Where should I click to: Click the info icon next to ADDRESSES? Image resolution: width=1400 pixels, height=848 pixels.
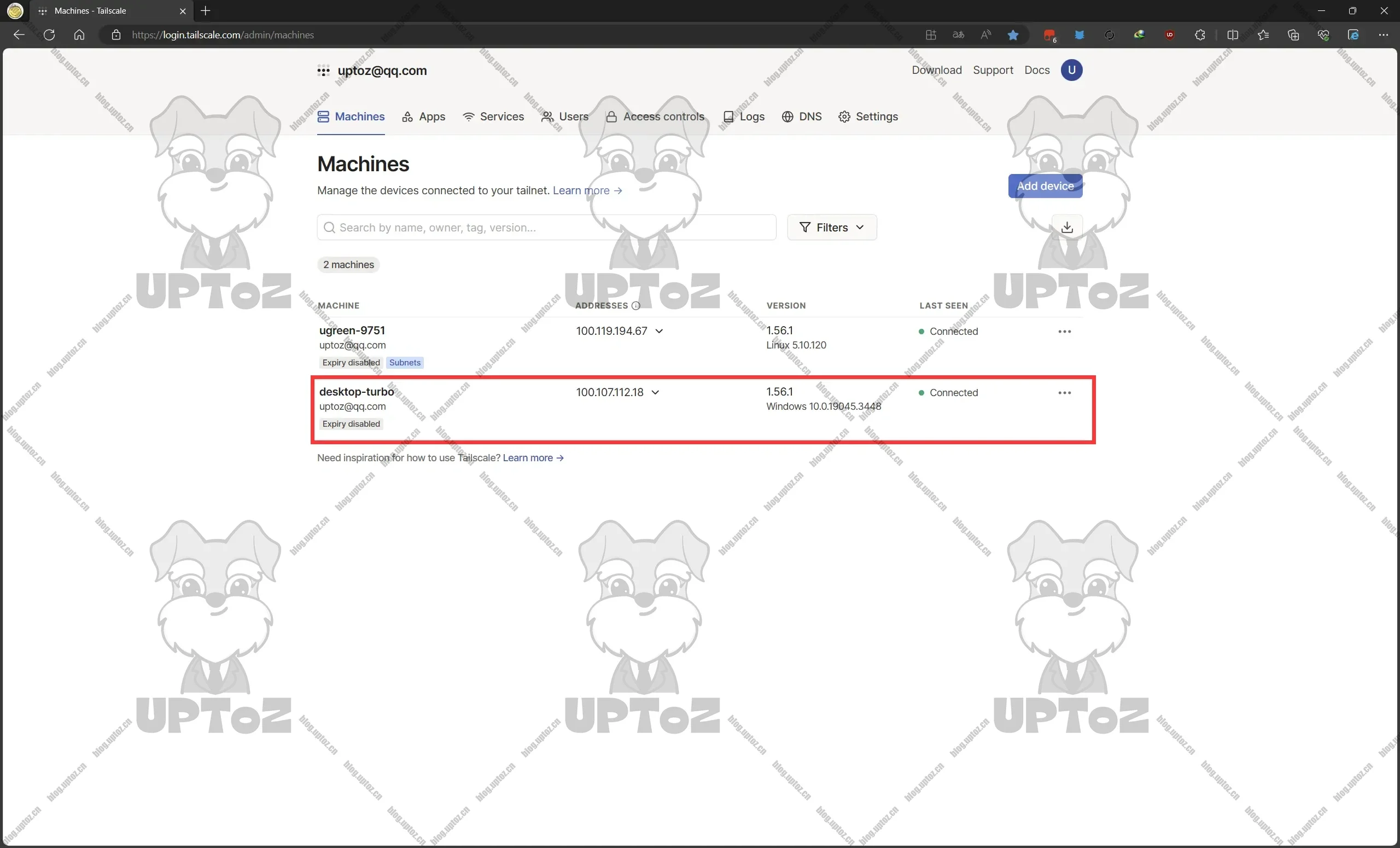636,306
